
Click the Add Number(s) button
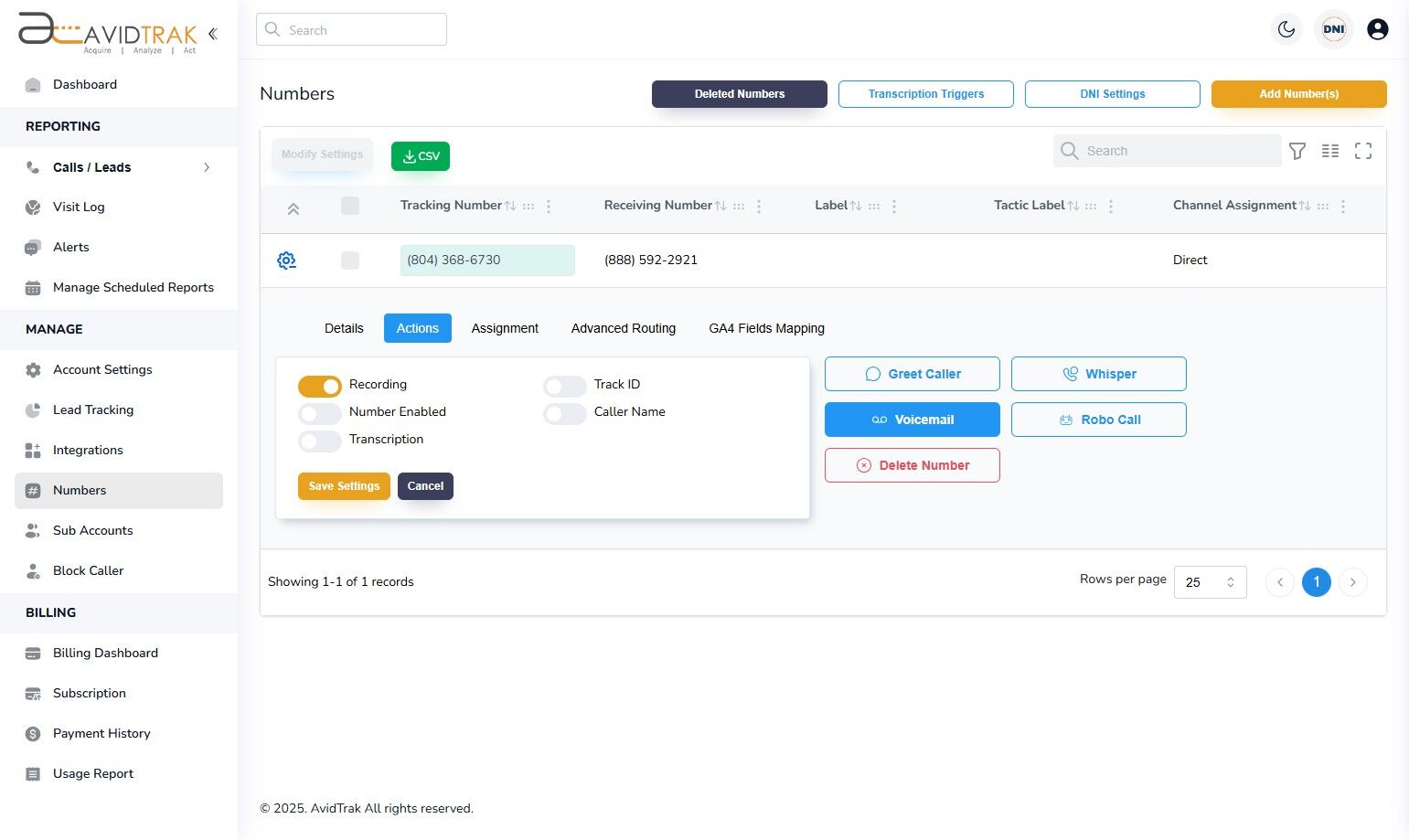(1298, 93)
